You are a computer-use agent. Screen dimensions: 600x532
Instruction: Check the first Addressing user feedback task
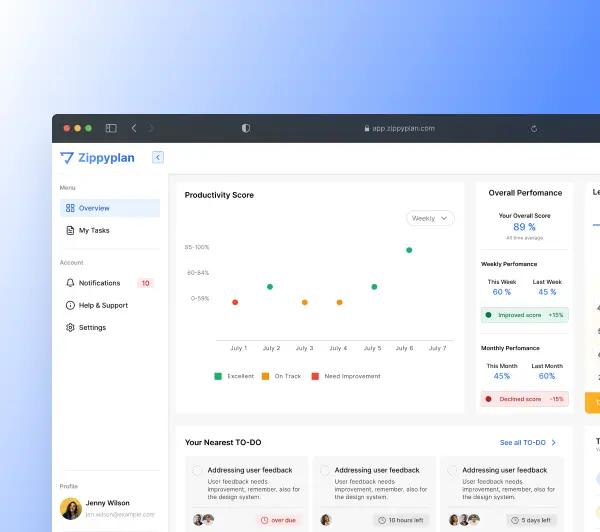click(x=197, y=470)
